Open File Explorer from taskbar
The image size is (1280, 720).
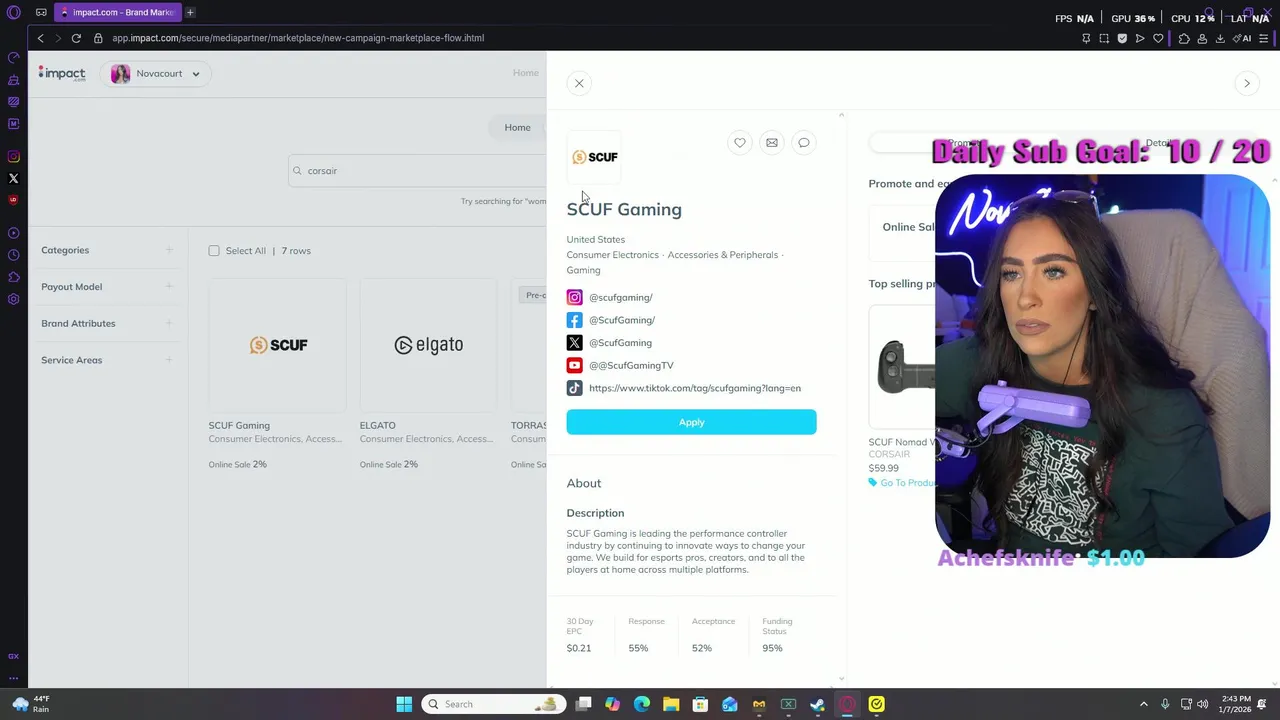(x=671, y=704)
